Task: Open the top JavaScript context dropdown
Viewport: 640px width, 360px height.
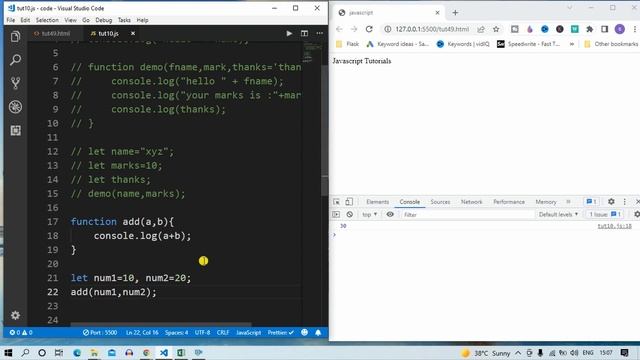Action: (x=369, y=214)
